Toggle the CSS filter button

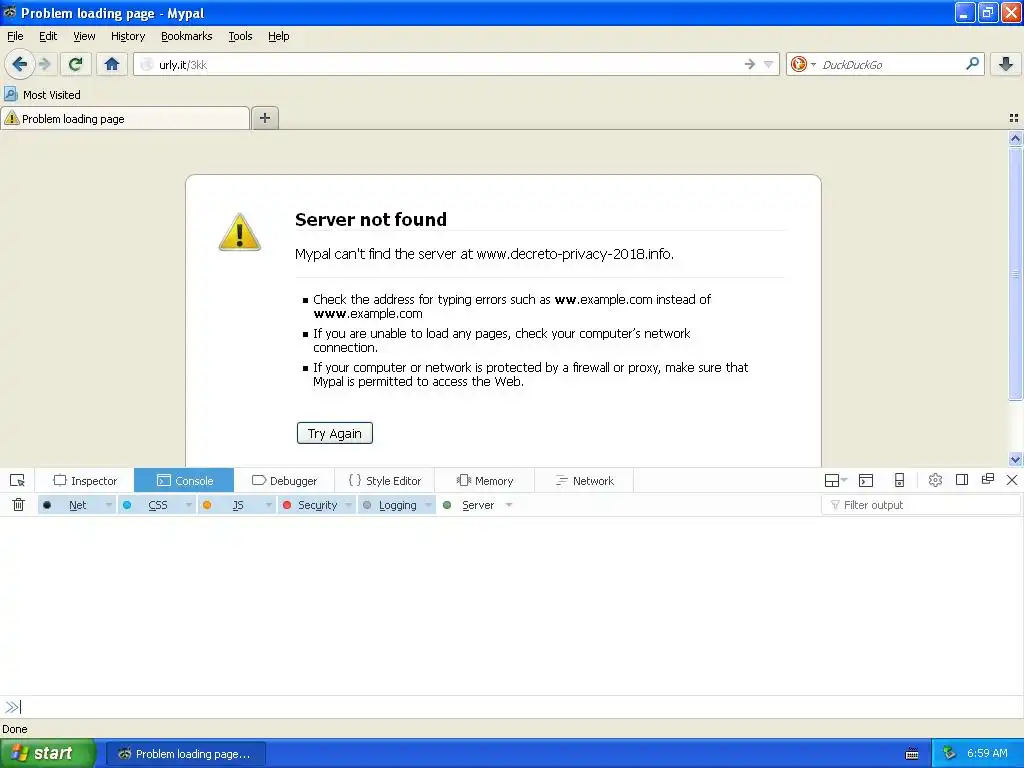pos(150,505)
